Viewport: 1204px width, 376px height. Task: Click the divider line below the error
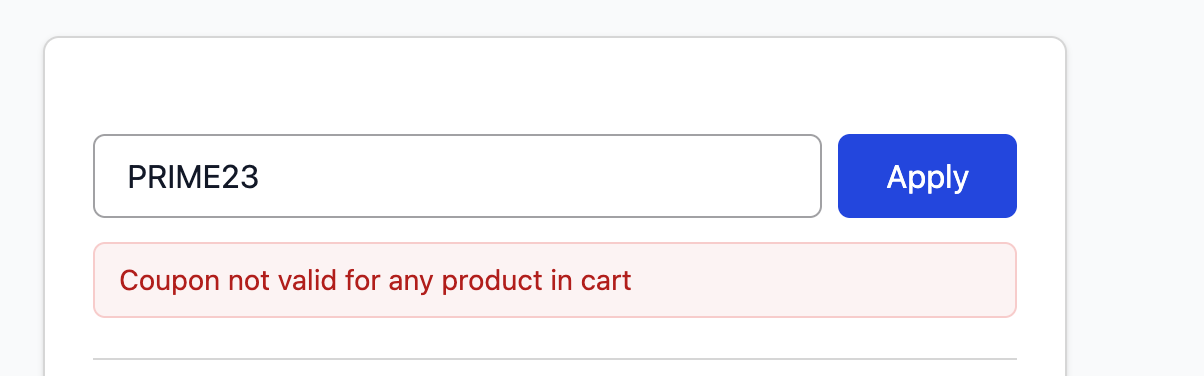(555, 358)
